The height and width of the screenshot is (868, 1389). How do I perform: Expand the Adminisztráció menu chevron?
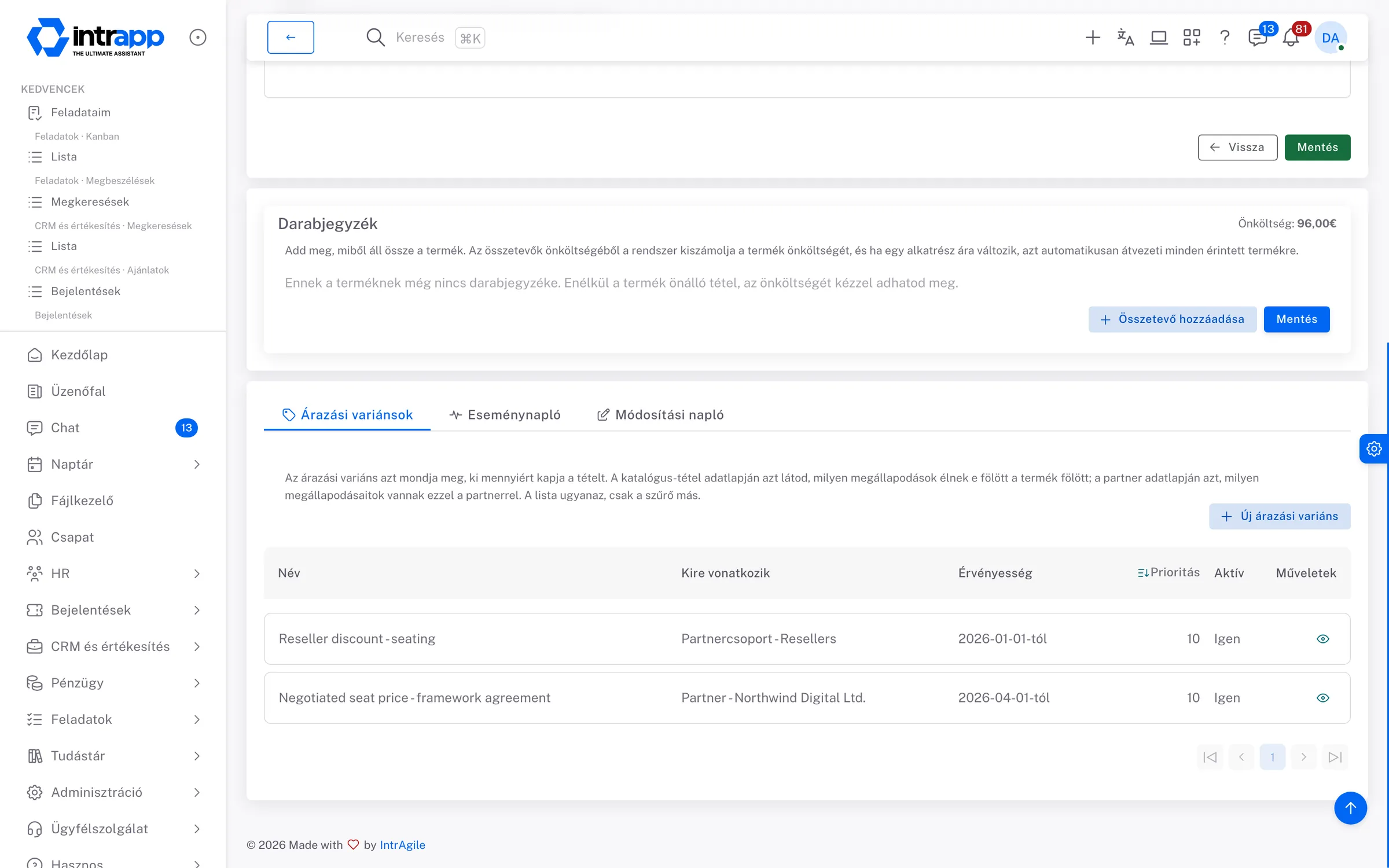[197, 792]
